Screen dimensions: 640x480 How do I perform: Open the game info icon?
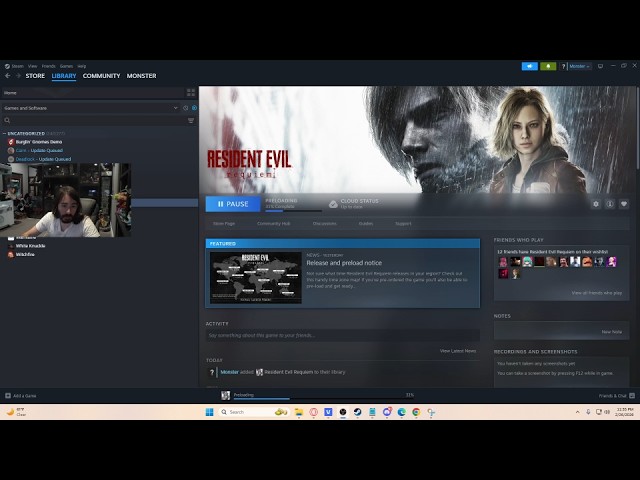click(x=610, y=204)
